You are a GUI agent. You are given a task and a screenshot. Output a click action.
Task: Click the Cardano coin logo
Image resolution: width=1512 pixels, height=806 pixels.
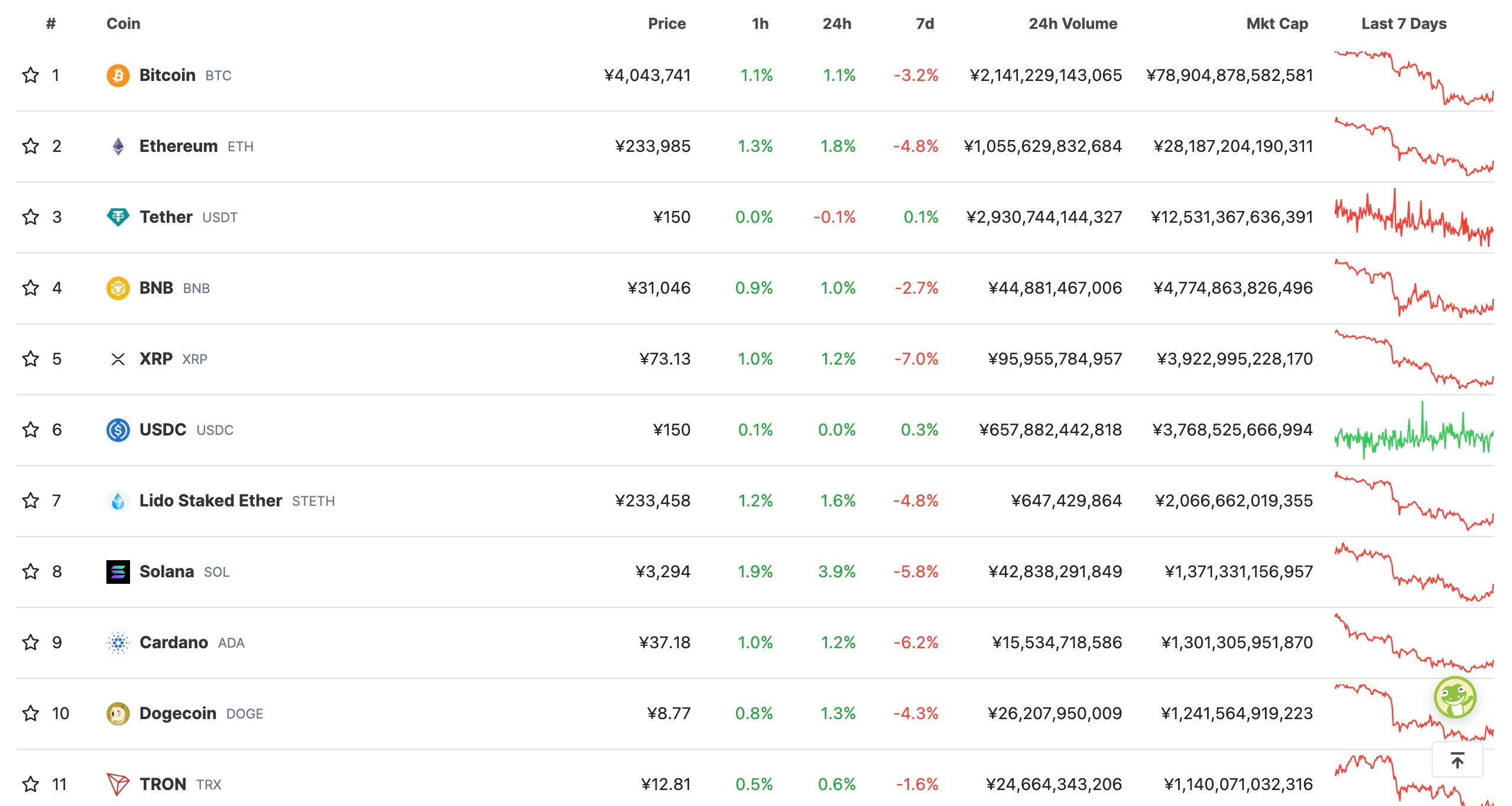[x=118, y=643]
